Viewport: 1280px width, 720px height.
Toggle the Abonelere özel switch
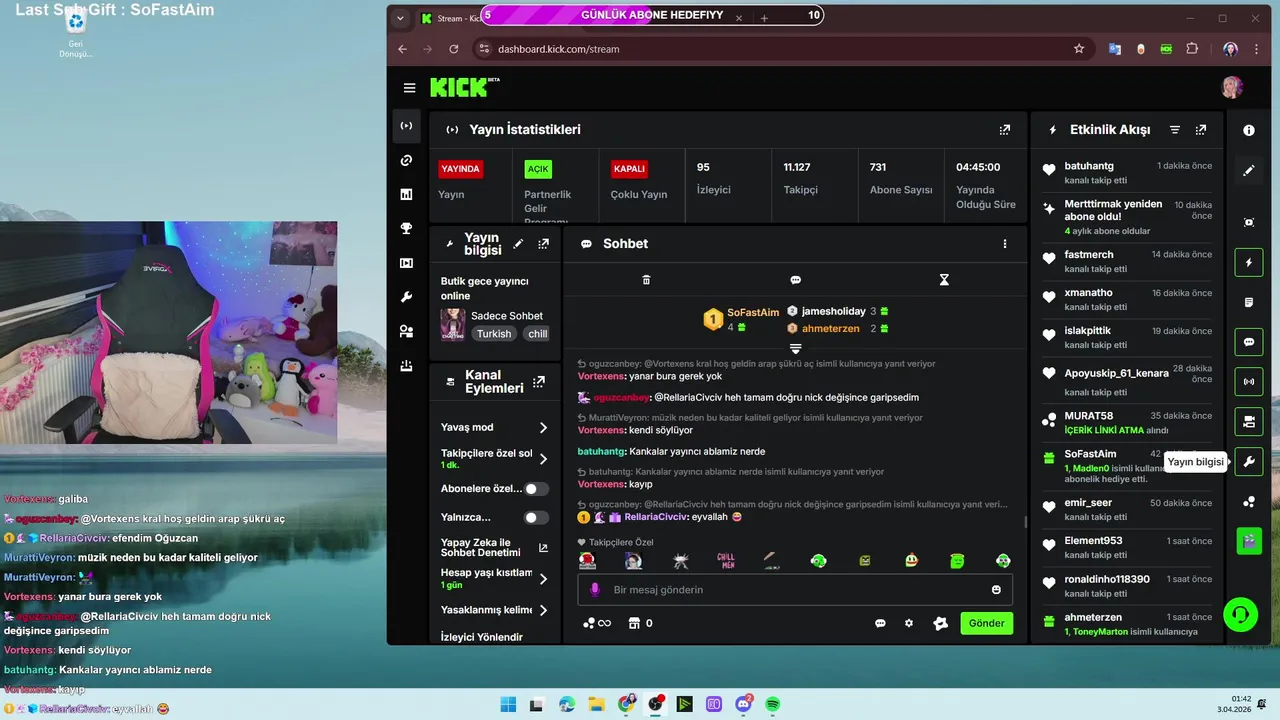tap(536, 489)
